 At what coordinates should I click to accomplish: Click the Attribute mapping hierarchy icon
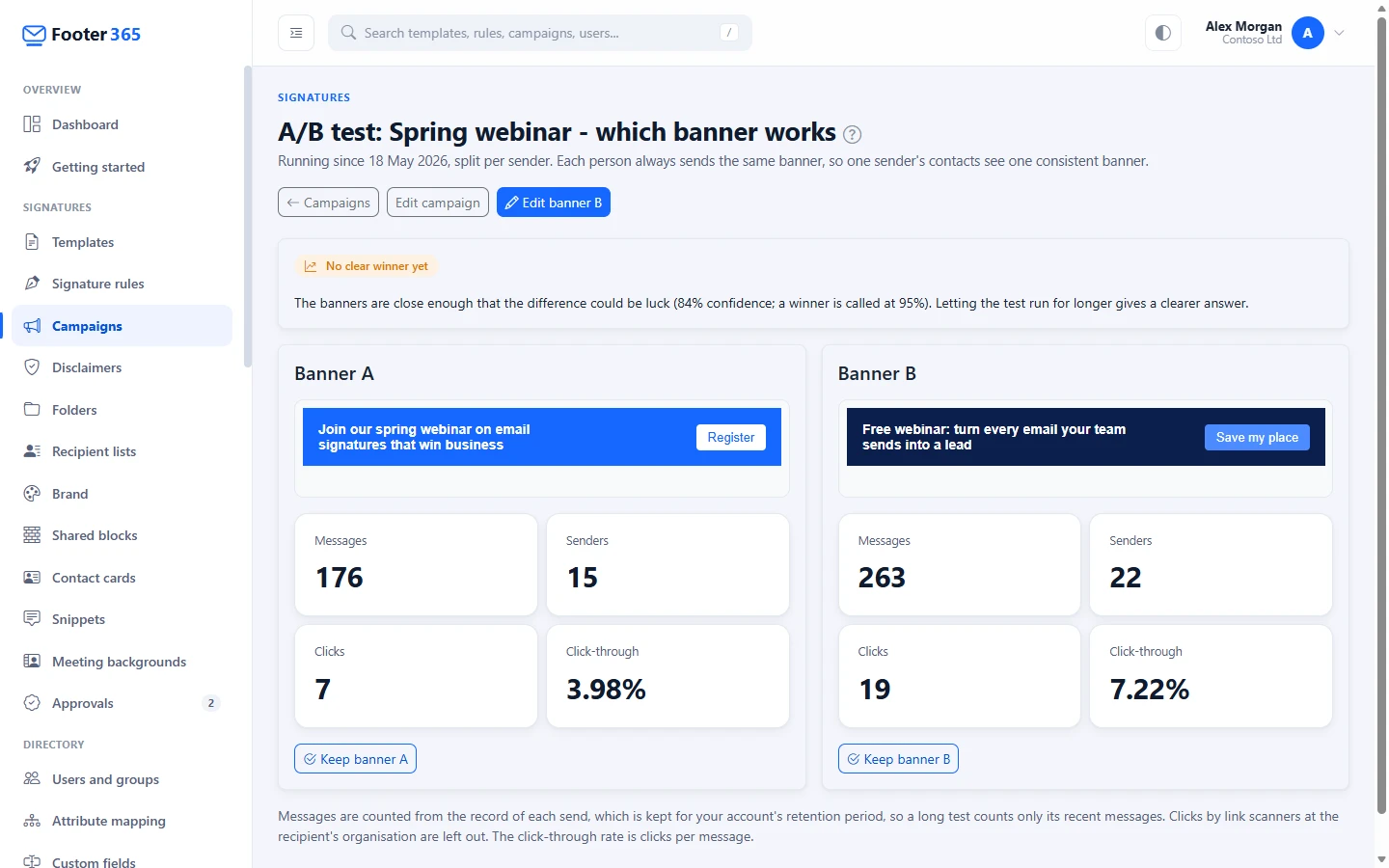point(32,821)
